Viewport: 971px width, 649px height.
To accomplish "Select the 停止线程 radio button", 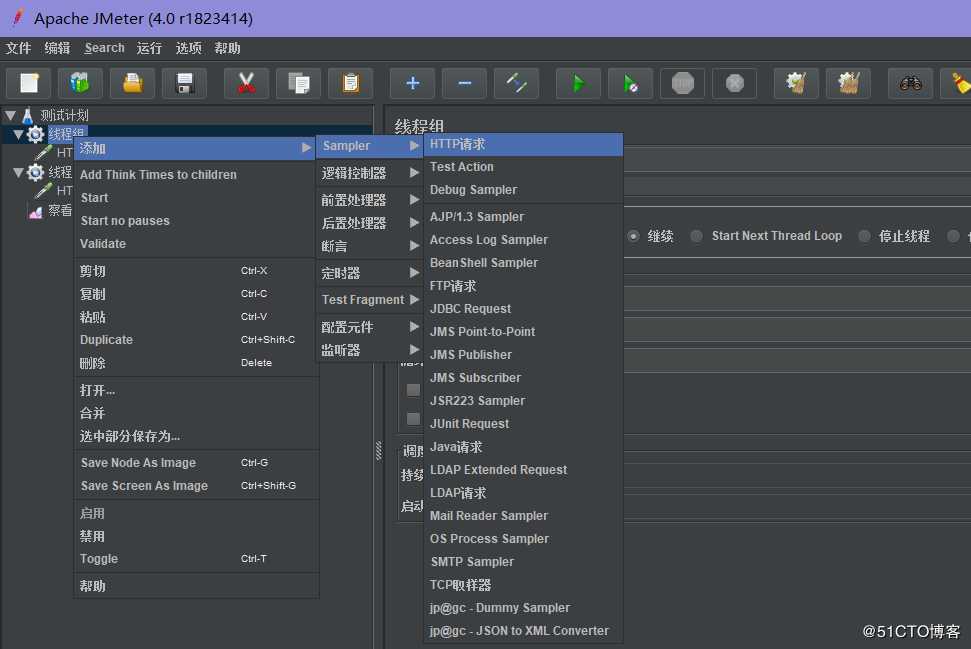I will [x=864, y=236].
